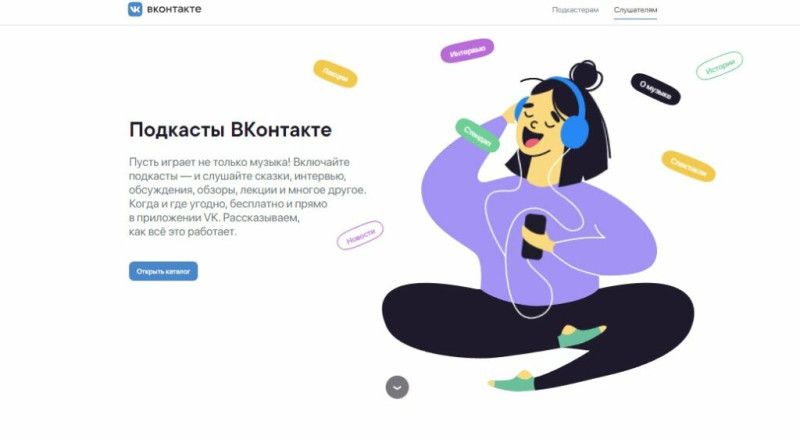Image resolution: width=800 pixels, height=442 pixels.
Task: Click the blue VK logo icon
Action: [135, 9]
